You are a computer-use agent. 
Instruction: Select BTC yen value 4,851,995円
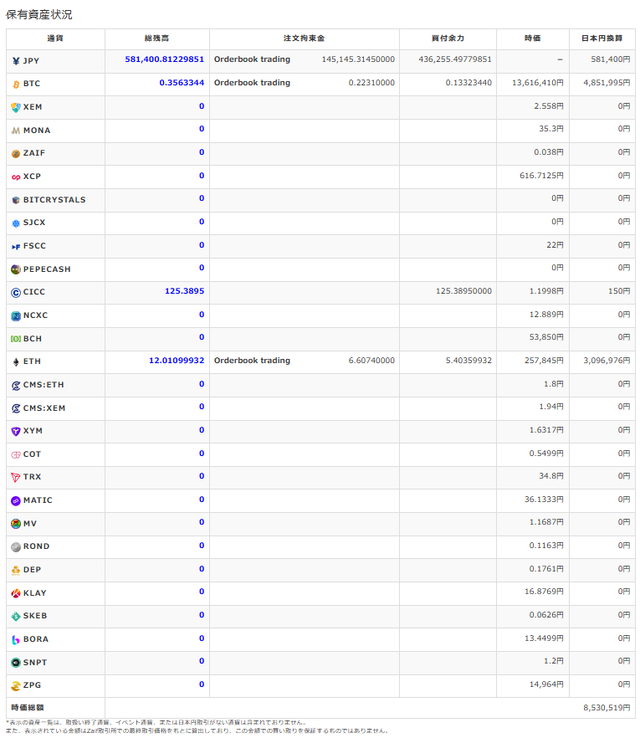[607, 82]
